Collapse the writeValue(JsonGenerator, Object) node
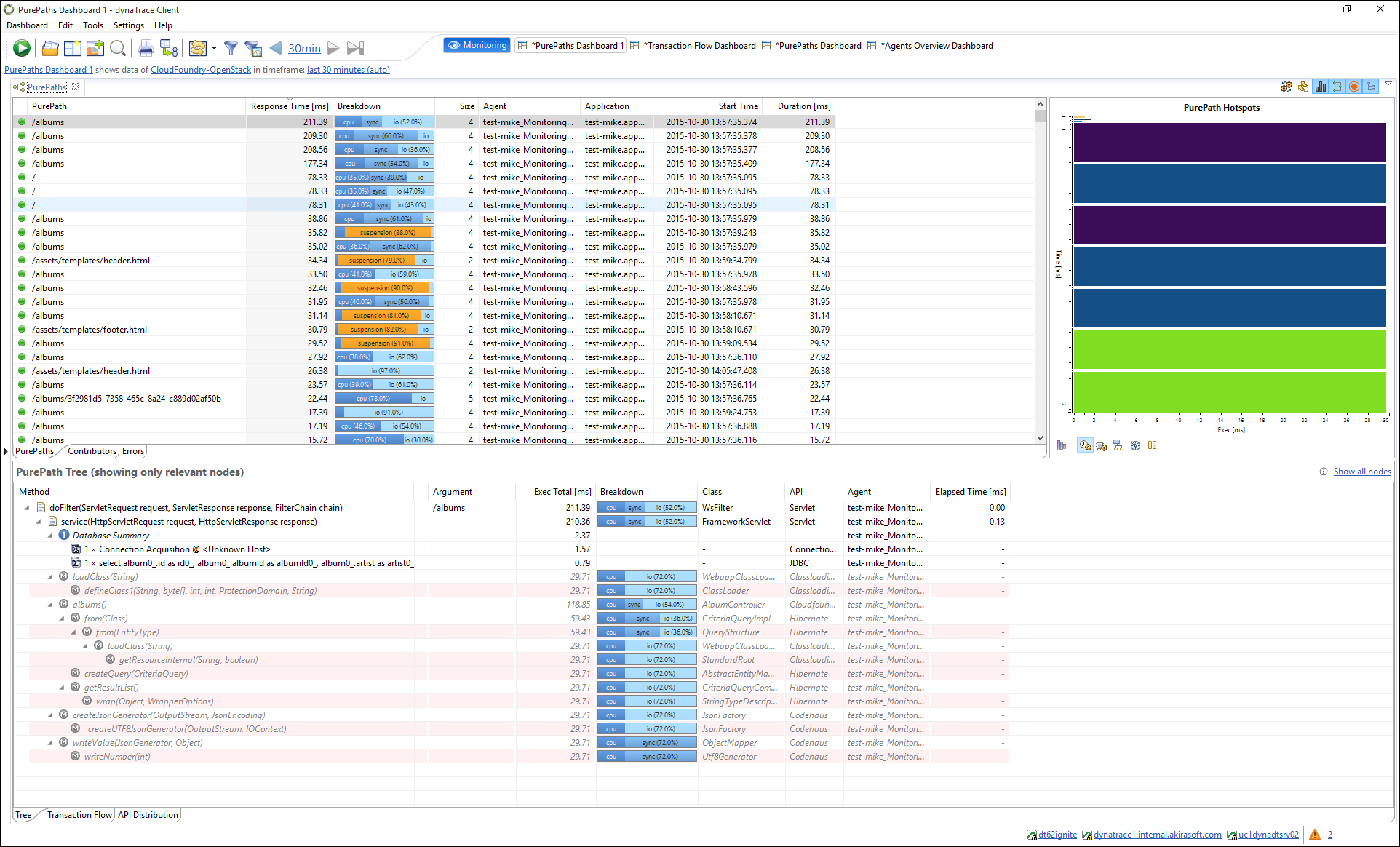Screen dimensions: 1400x847 click(50, 743)
